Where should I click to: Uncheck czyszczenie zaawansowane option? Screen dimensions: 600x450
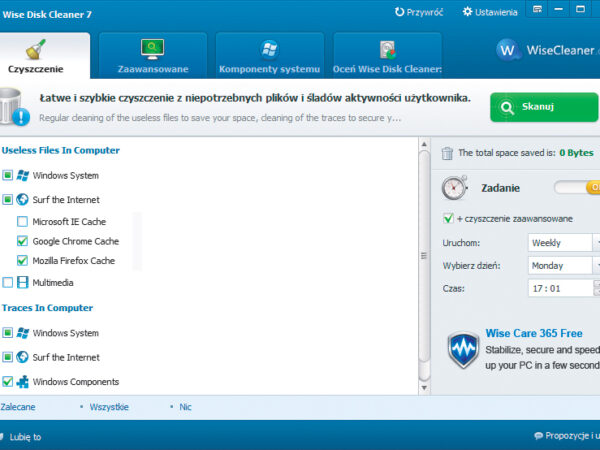448,218
